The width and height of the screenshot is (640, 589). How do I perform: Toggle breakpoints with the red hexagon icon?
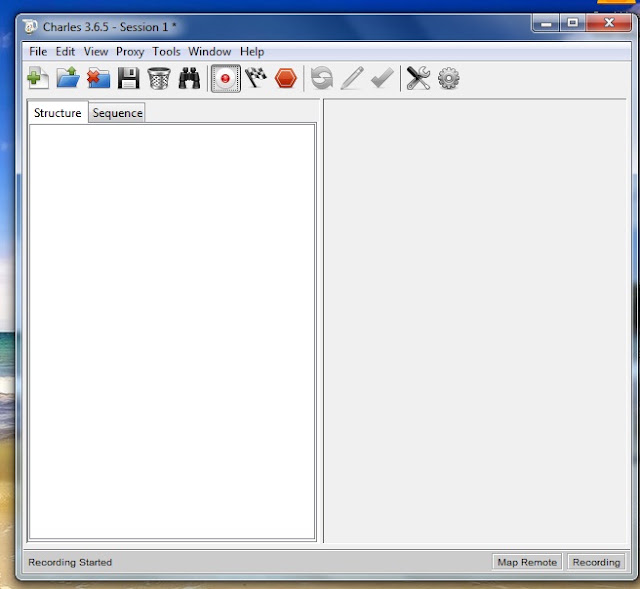click(286, 78)
